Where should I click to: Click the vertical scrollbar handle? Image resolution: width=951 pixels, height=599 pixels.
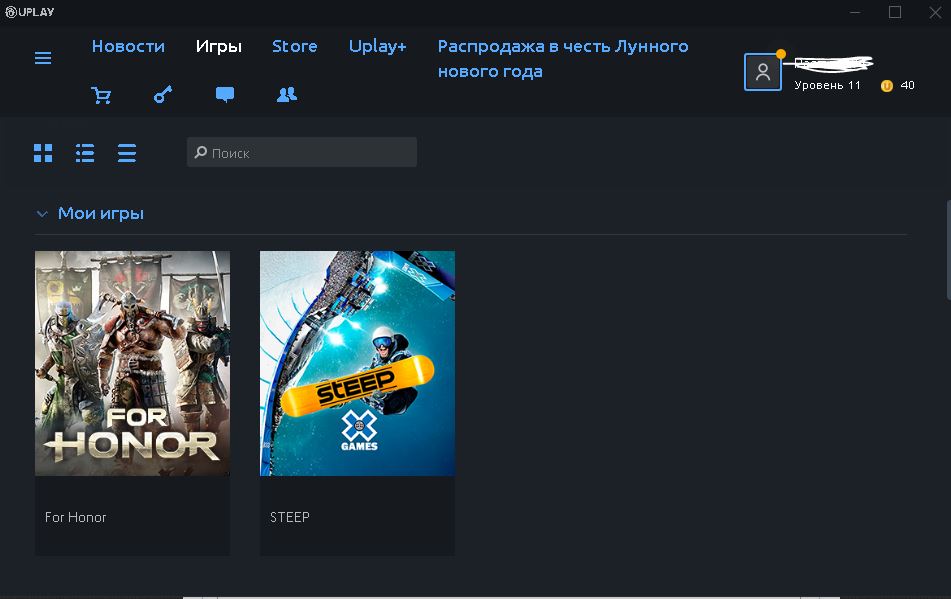click(x=948, y=250)
